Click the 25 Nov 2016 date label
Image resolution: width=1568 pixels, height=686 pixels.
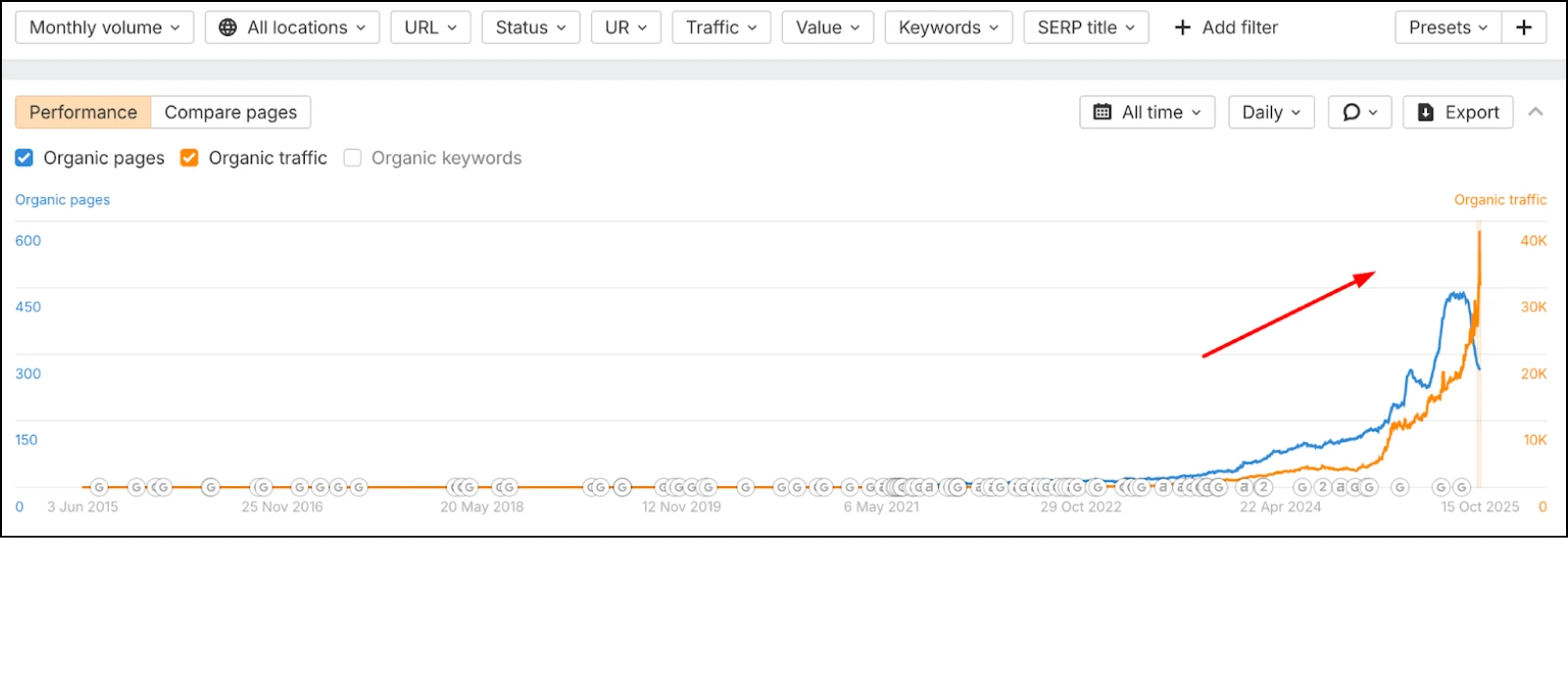282,508
